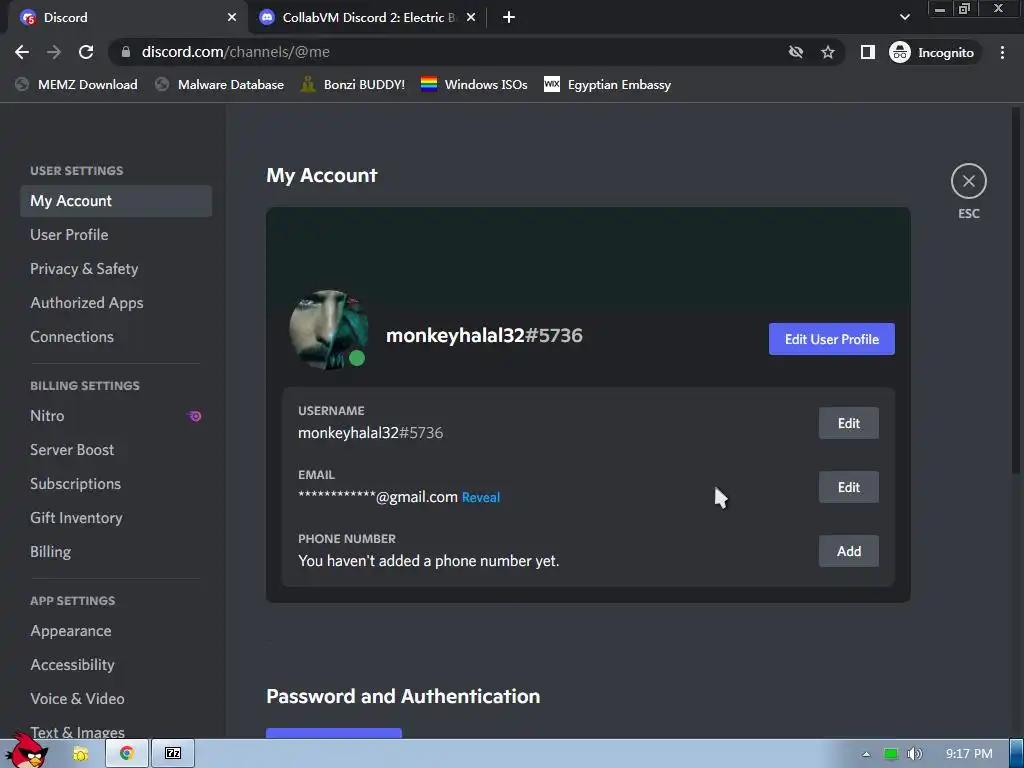Show hidden tray icons arrow

[866, 754]
